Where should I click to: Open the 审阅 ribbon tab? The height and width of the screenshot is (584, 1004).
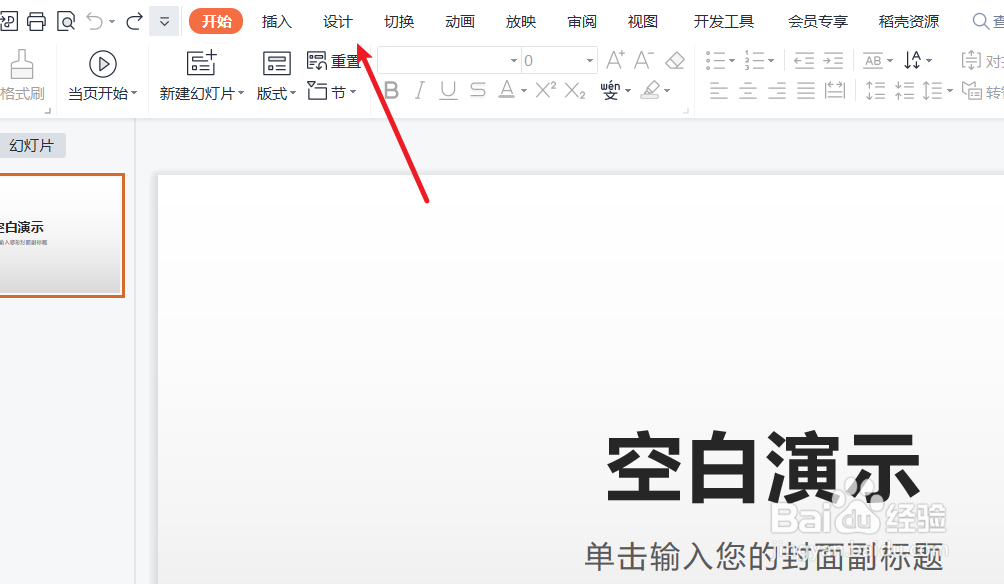(581, 22)
